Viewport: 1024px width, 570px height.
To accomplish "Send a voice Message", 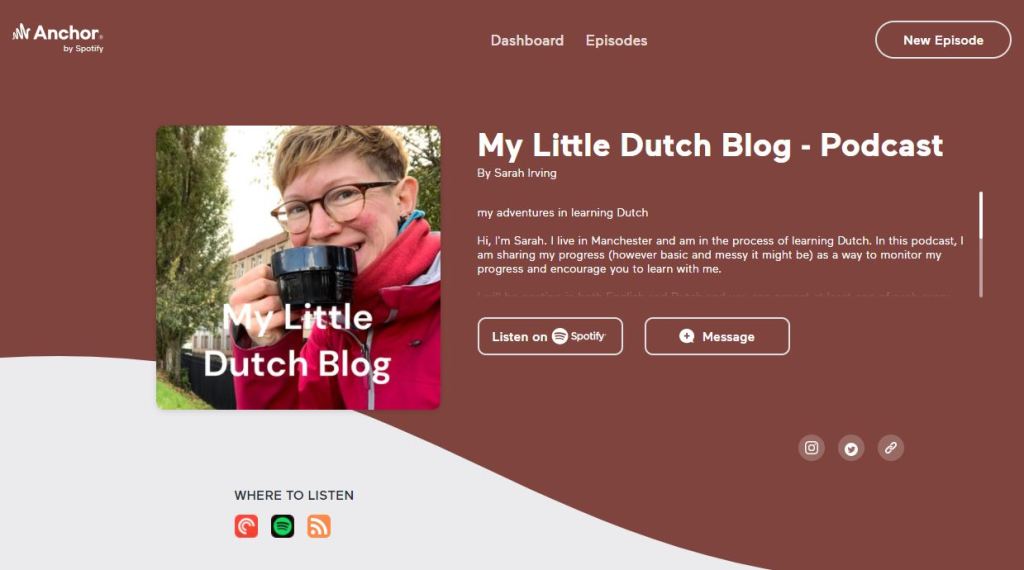I will coord(717,336).
